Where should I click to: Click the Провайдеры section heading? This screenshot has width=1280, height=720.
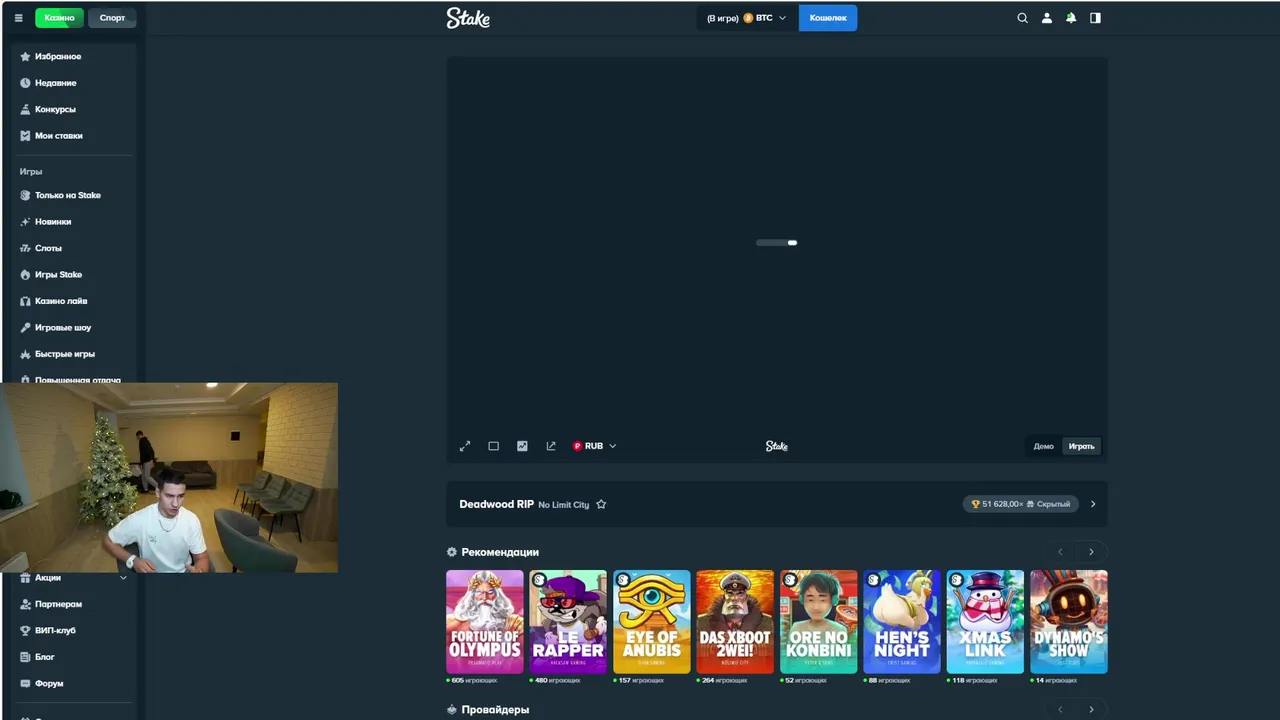coord(495,710)
